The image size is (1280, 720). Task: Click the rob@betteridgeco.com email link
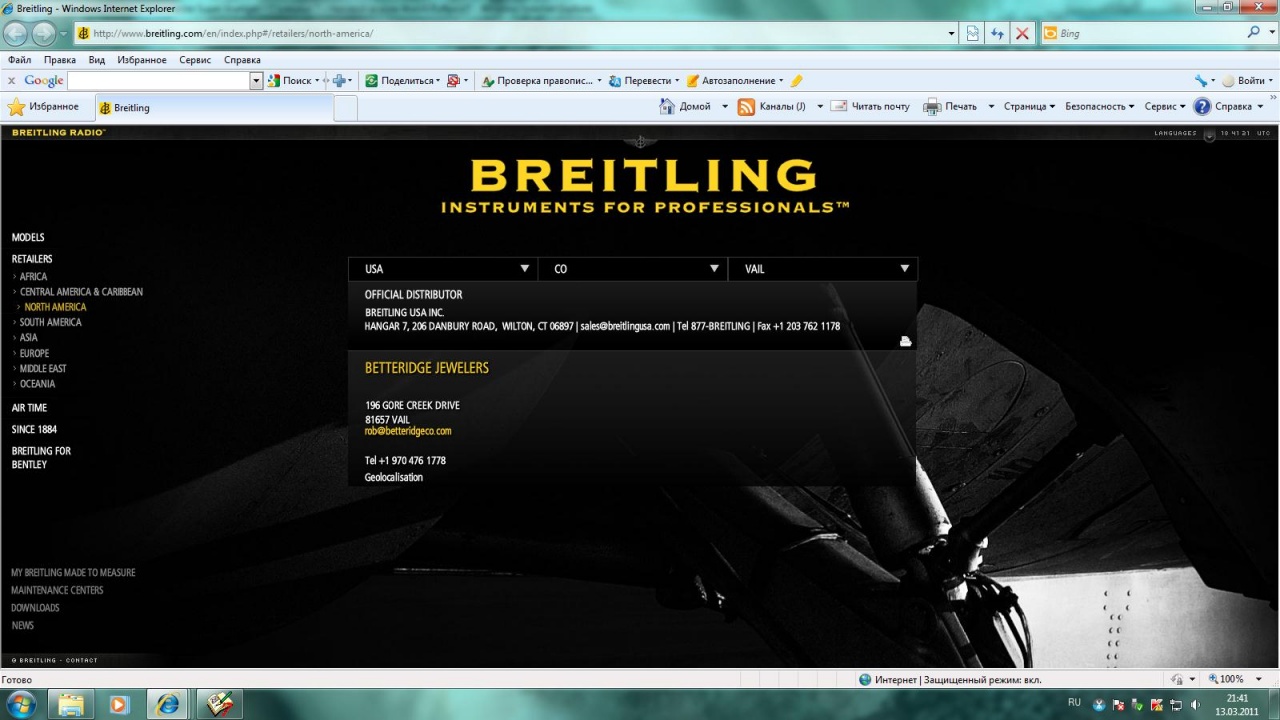point(408,431)
